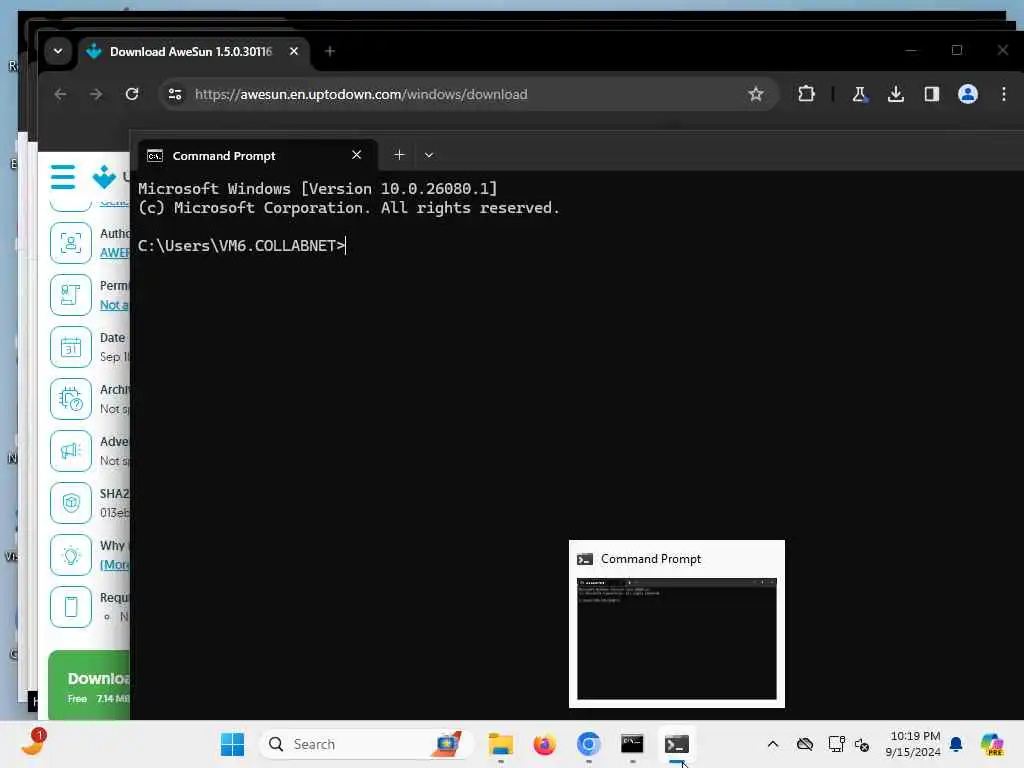Open the older Command Prompt taskbar icon
Screen dimensions: 1024x768
632,744
